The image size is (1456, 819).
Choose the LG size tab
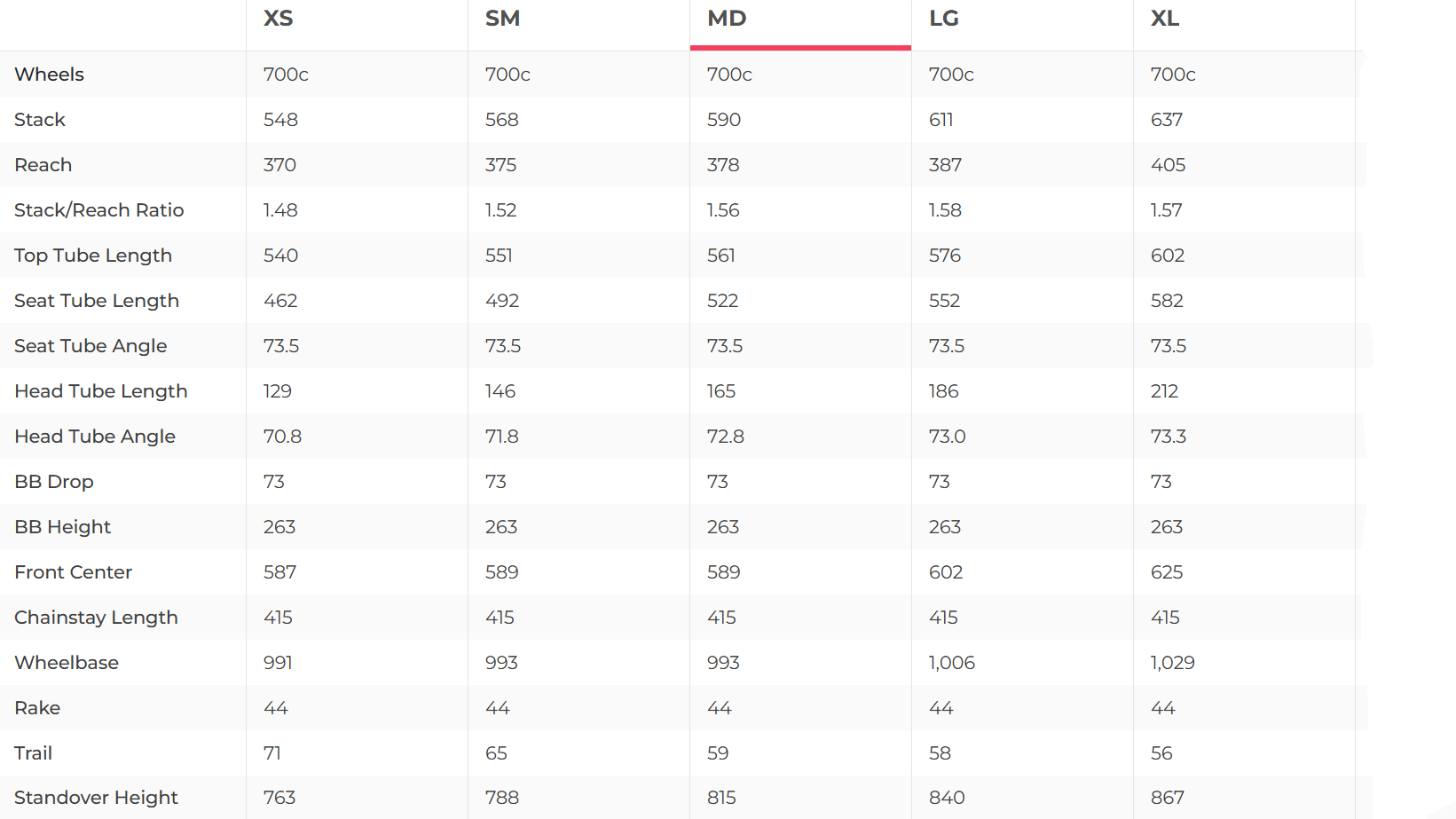point(944,19)
